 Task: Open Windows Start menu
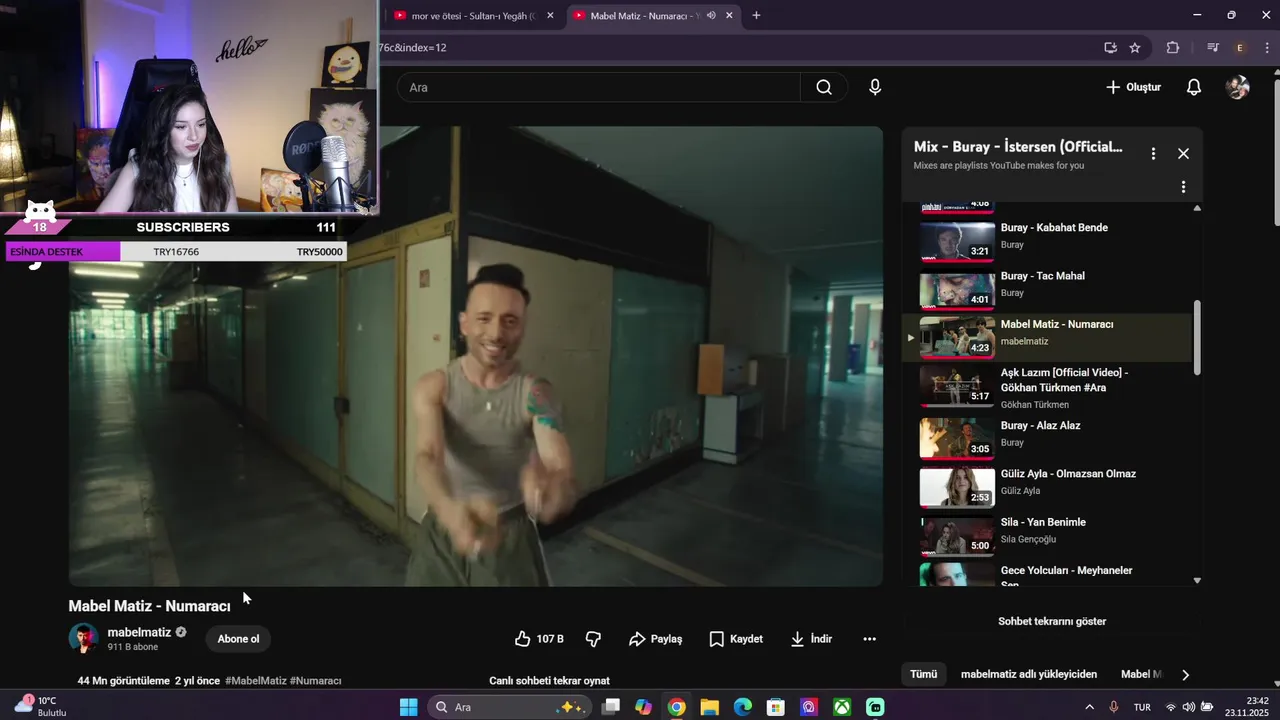(x=408, y=707)
